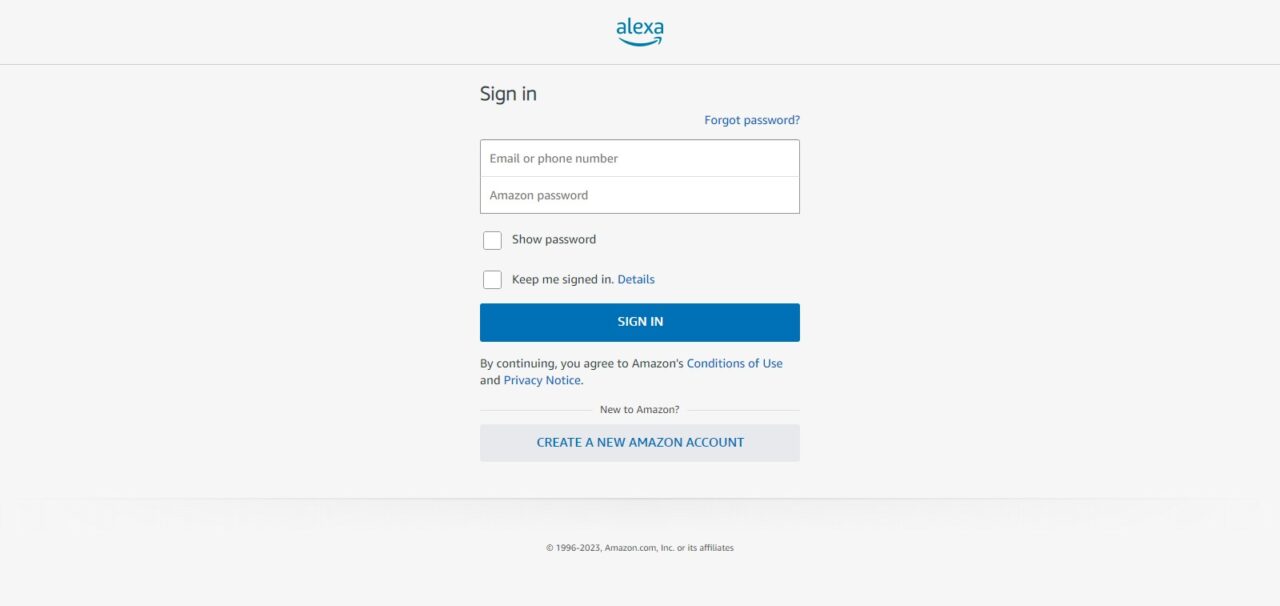This screenshot has width=1280, height=606.
Task: Open the Details link
Action: [x=636, y=280]
